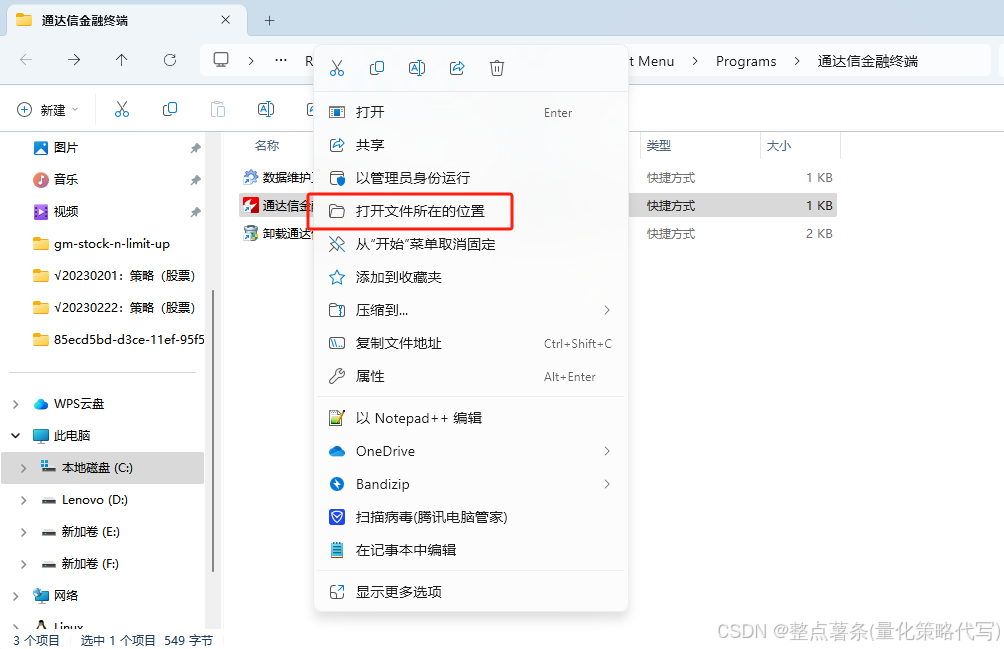
Task: Unpin 视频 using its pin icon
Action: tap(195, 212)
